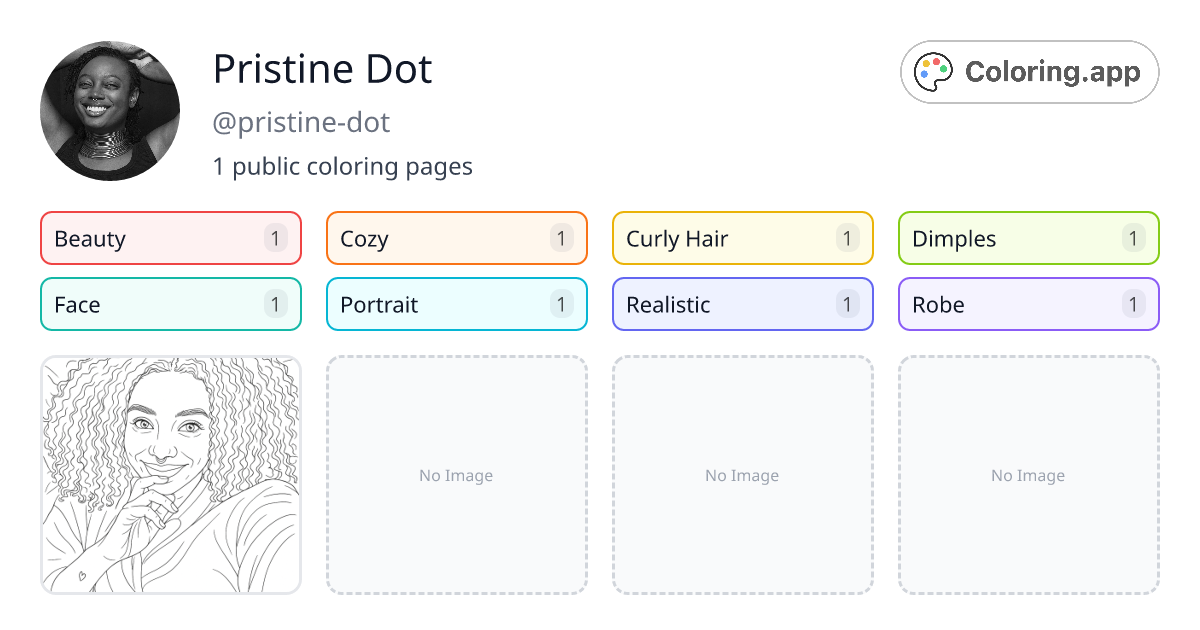The height and width of the screenshot is (630, 1200).
Task: Click the count badge on Cozy tag
Action: [561, 238]
